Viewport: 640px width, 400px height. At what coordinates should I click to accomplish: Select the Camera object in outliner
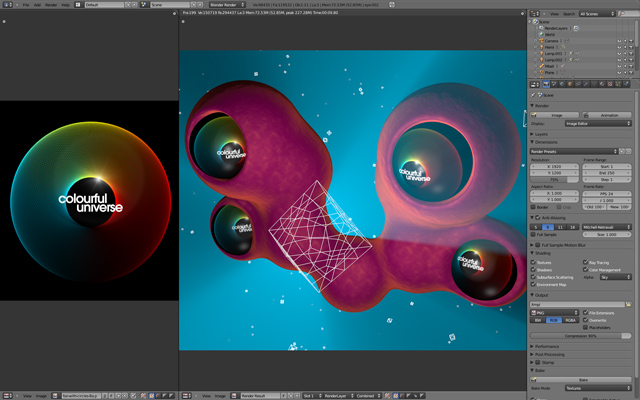(552, 41)
